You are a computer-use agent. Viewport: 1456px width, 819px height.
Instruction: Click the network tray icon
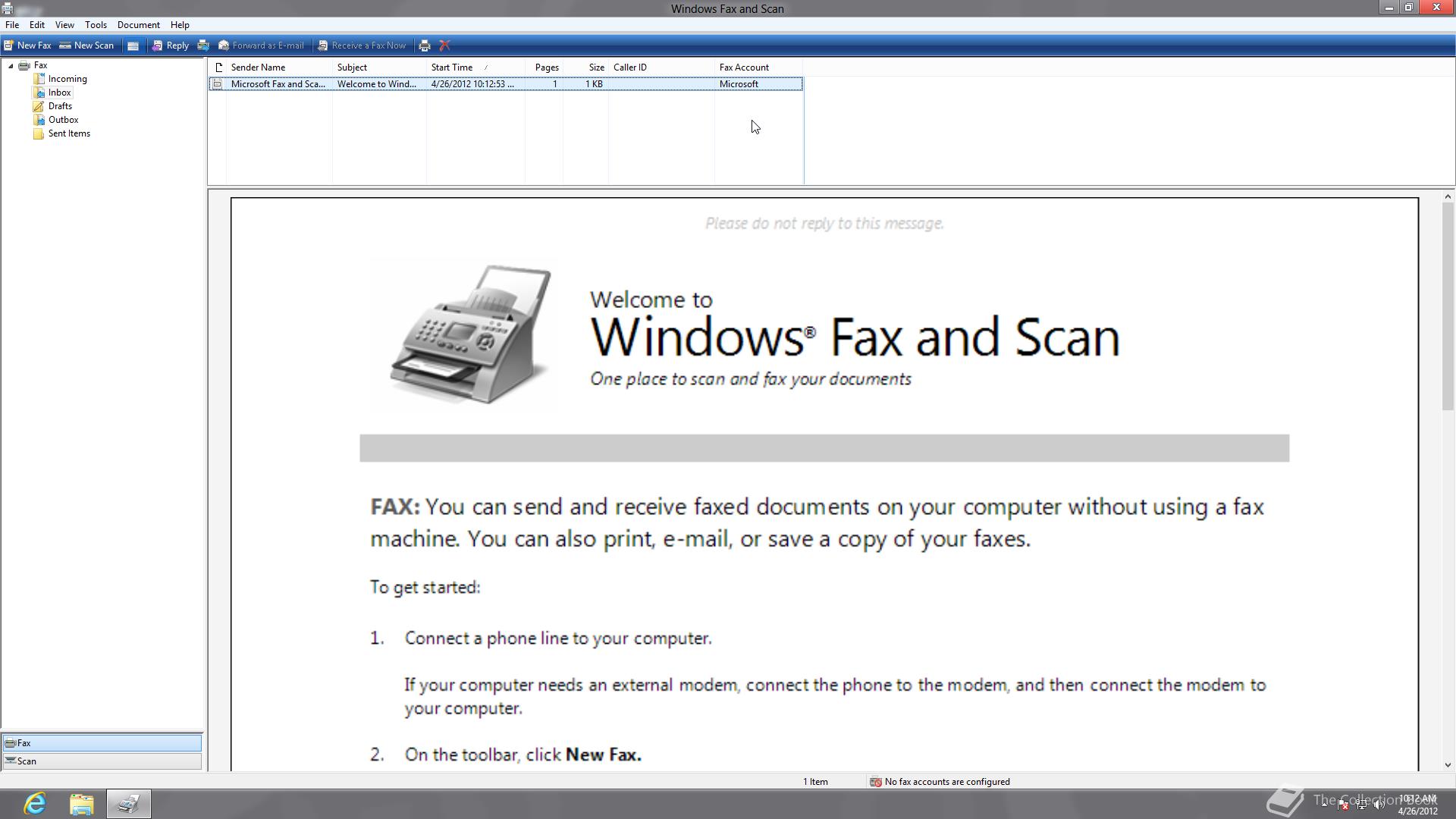(x=1361, y=805)
